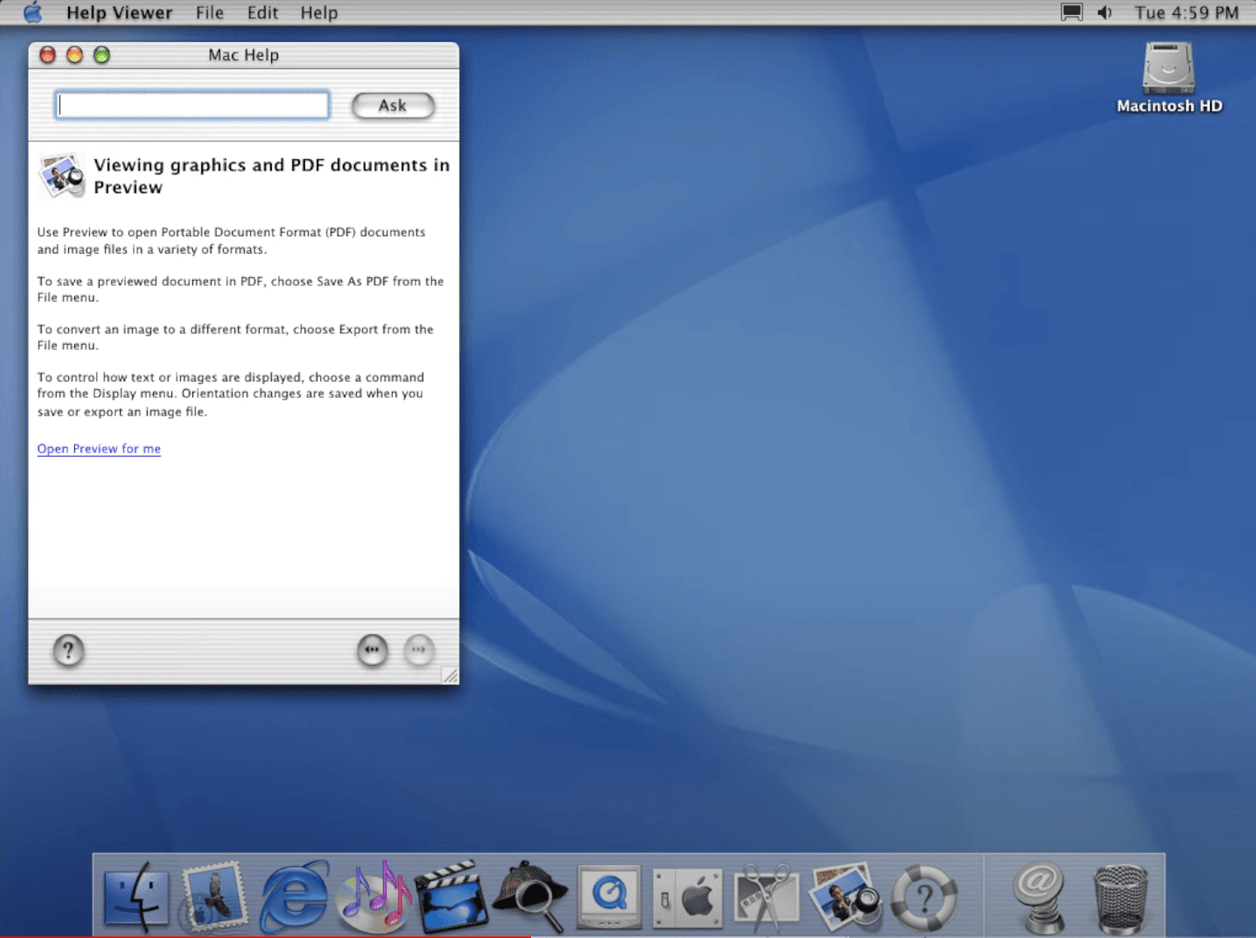Open the Apple menu

click(33, 13)
